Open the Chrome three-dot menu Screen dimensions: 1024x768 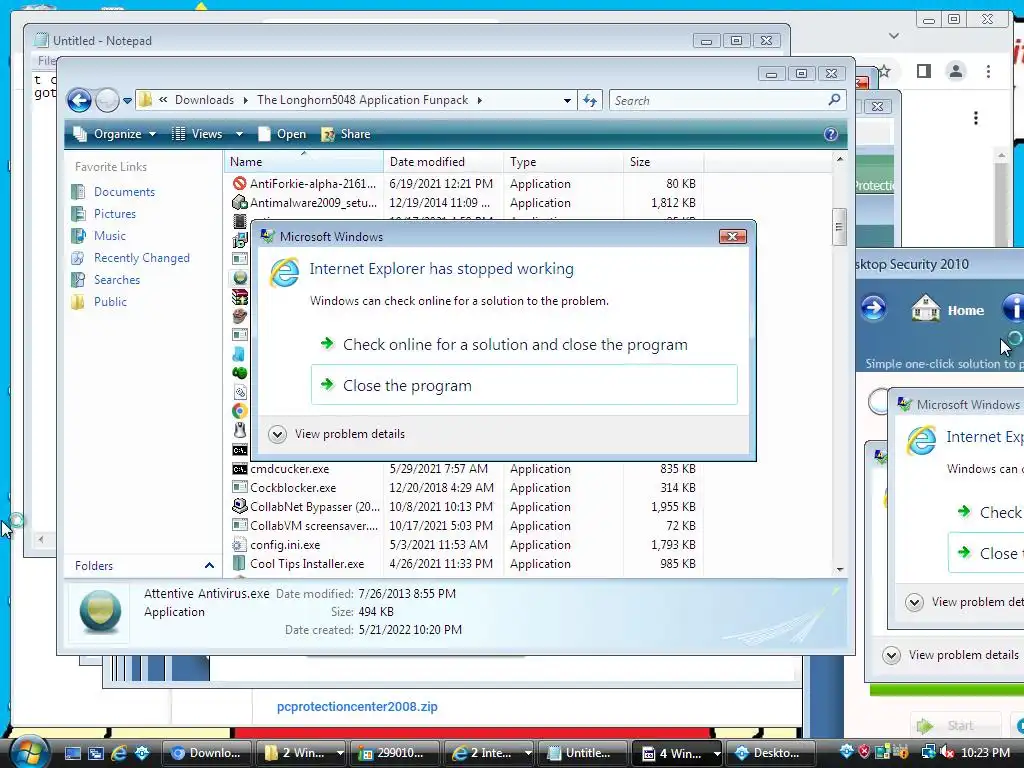click(988, 71)
